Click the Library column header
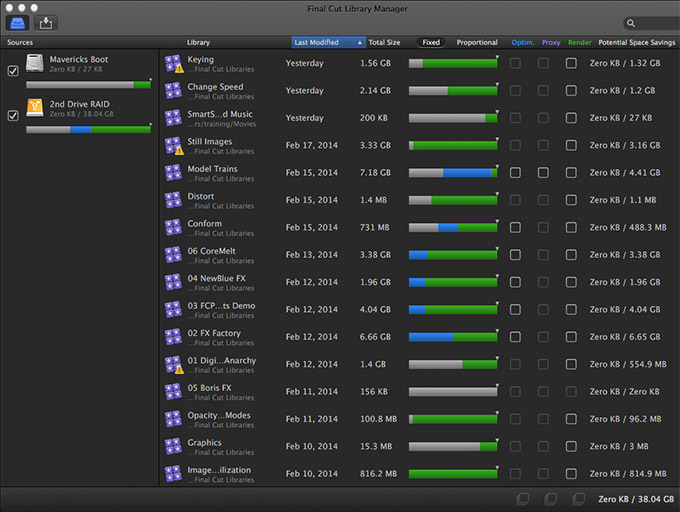 (198, 43)
